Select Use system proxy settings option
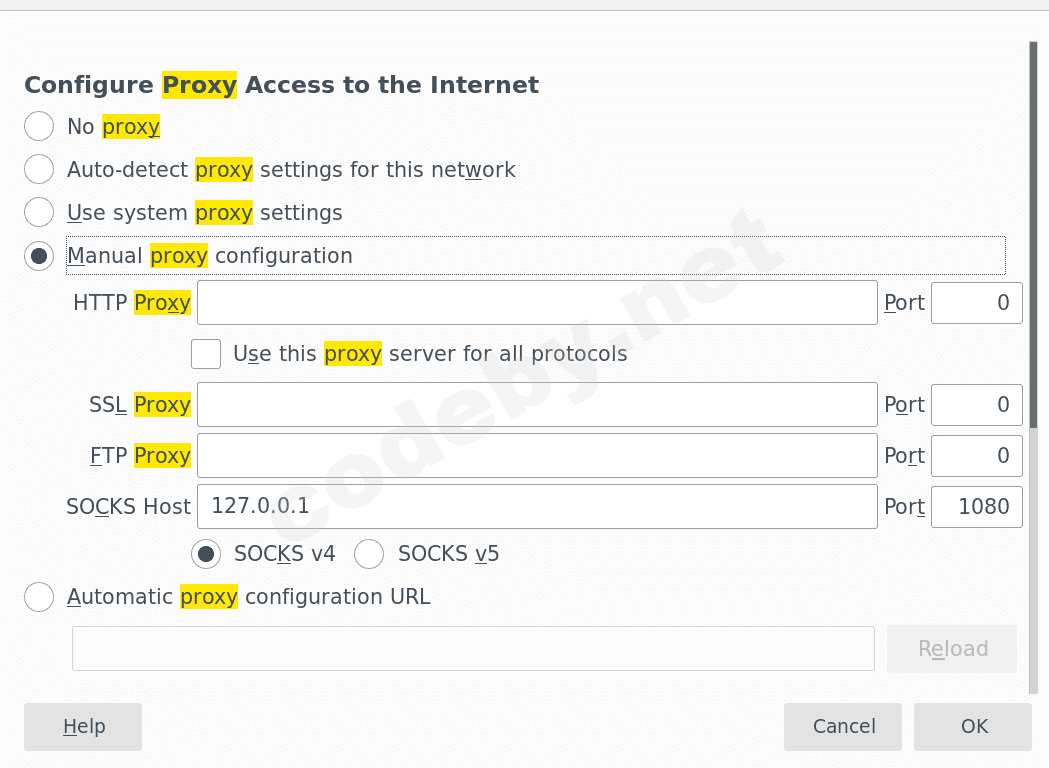This screenshot has height=768, width=1049. coord(39,213)
